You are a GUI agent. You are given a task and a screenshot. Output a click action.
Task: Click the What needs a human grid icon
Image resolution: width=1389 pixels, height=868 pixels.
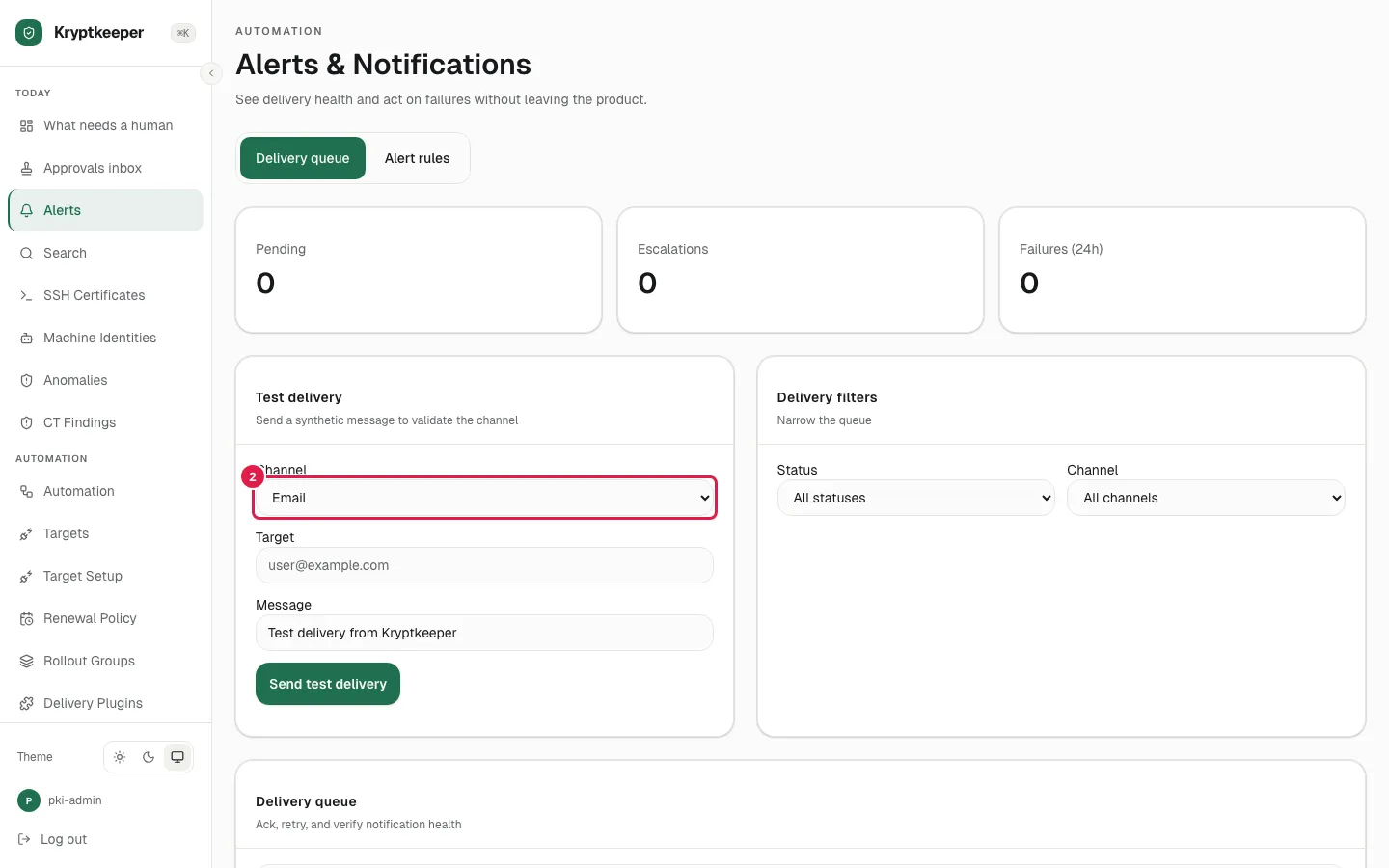[27, 126]
